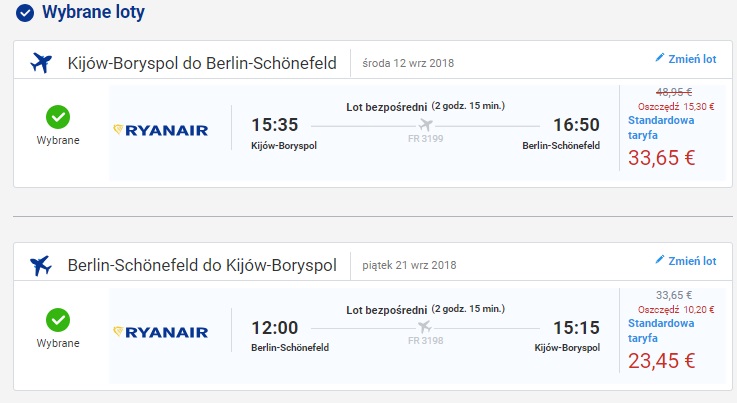Click Zmień lot for the 21 wrz flight

[692, 261]
